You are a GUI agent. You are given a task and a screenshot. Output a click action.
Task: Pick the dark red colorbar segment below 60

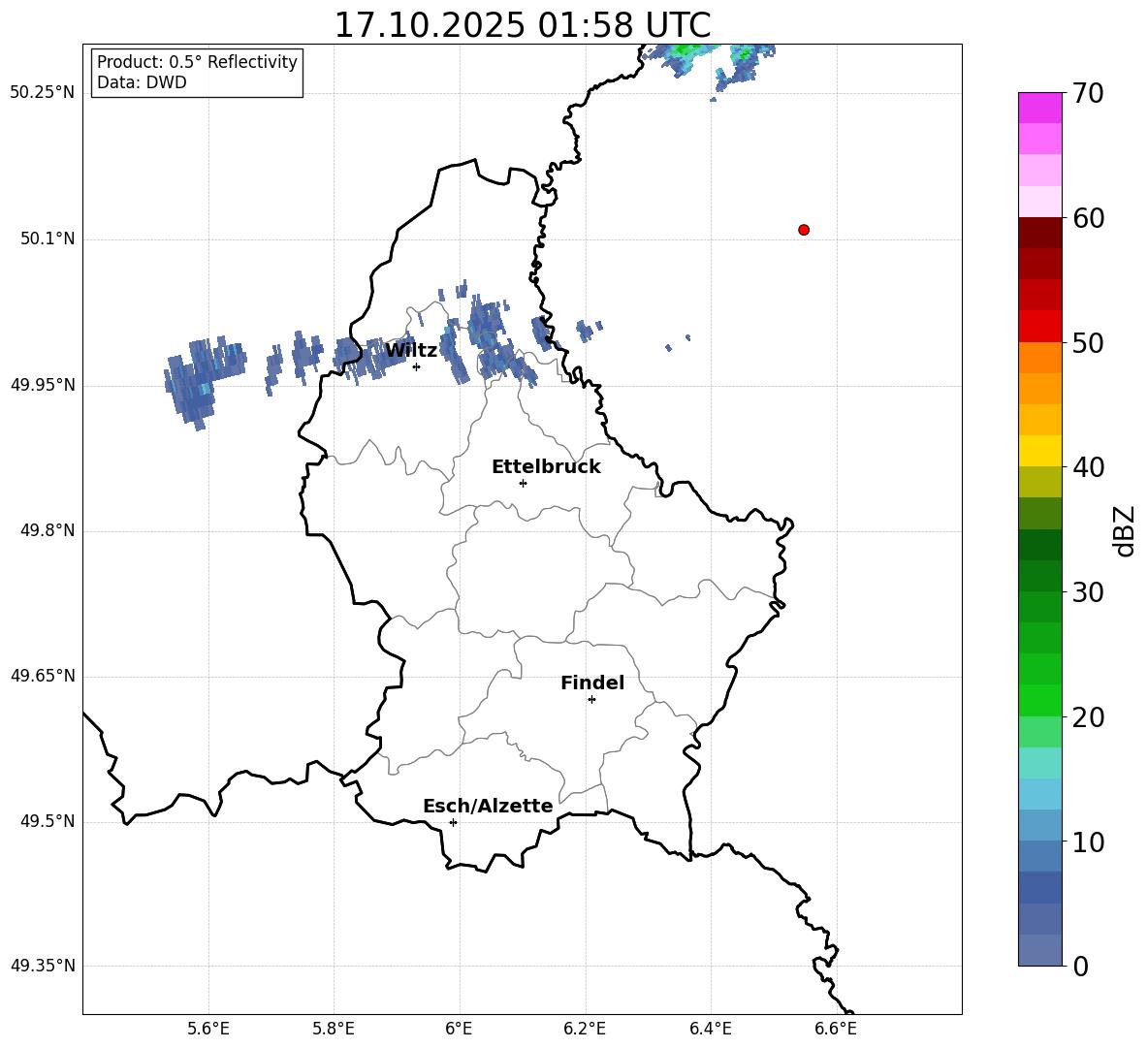(x=1039, y=232)
